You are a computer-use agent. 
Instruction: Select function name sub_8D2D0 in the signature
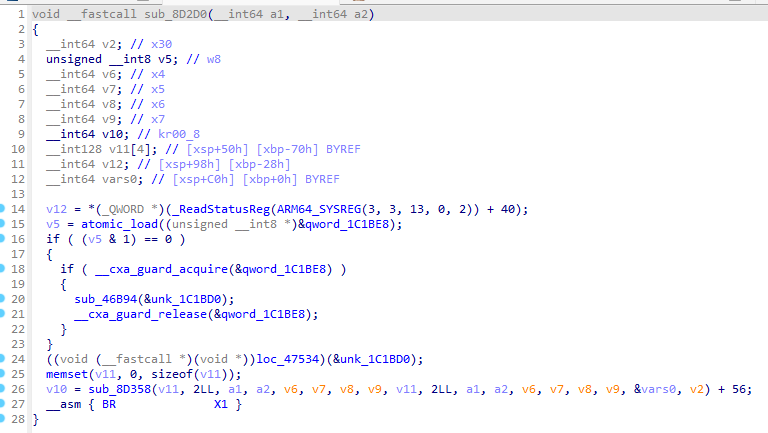[175, 14]
